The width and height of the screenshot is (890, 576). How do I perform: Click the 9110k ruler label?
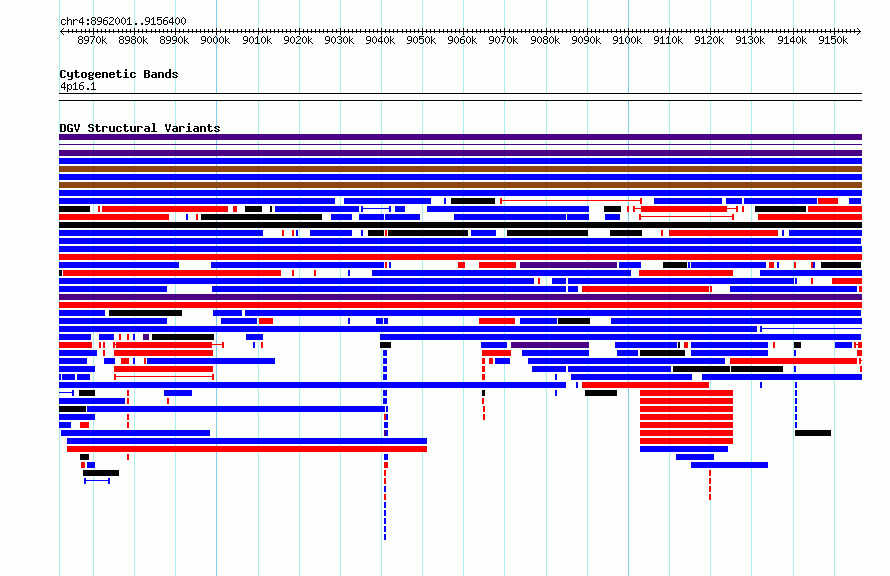668,40
